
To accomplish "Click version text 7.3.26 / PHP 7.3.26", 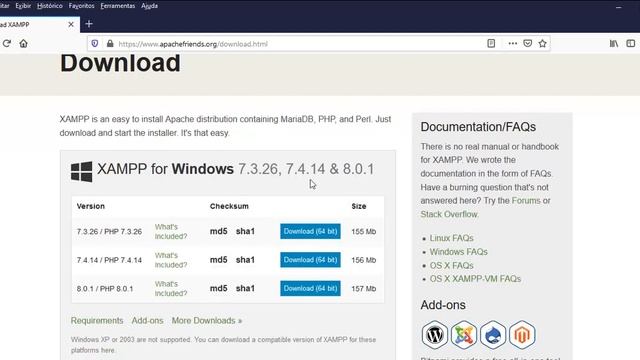I will (x=109, y=231).
